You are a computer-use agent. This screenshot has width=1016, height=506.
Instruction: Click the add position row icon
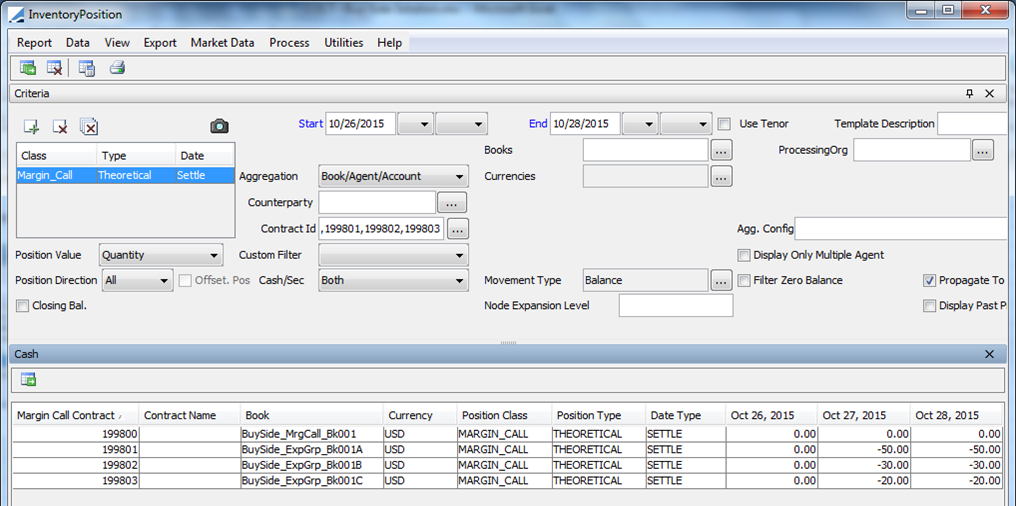coord(31,127)
